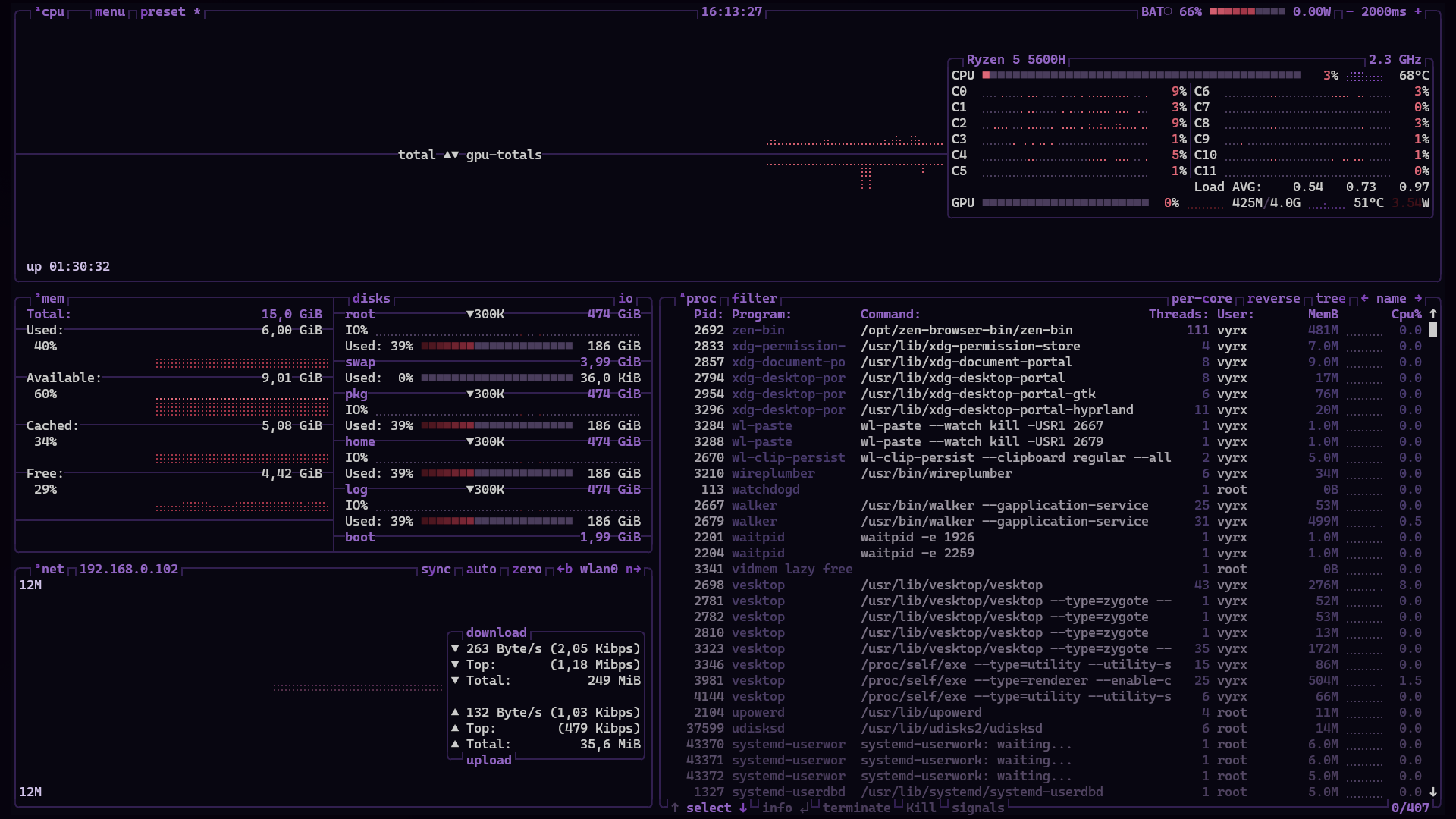Click the scroll-up arrow in the process list
Image resolution: width=1456 pixels, height=819 pixels.
1433,314
